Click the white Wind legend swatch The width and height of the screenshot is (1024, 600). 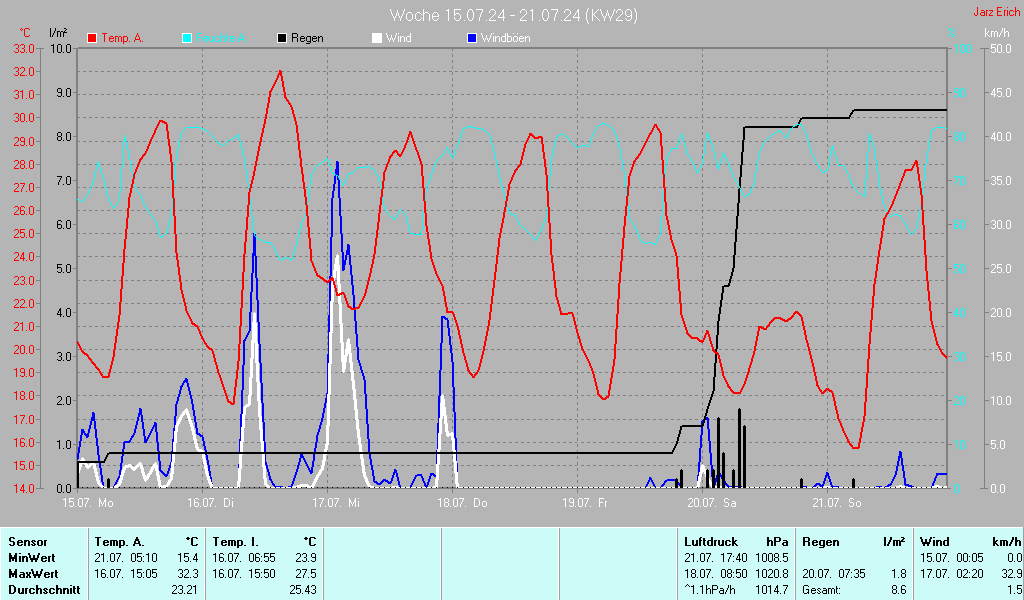coord(377,39)
